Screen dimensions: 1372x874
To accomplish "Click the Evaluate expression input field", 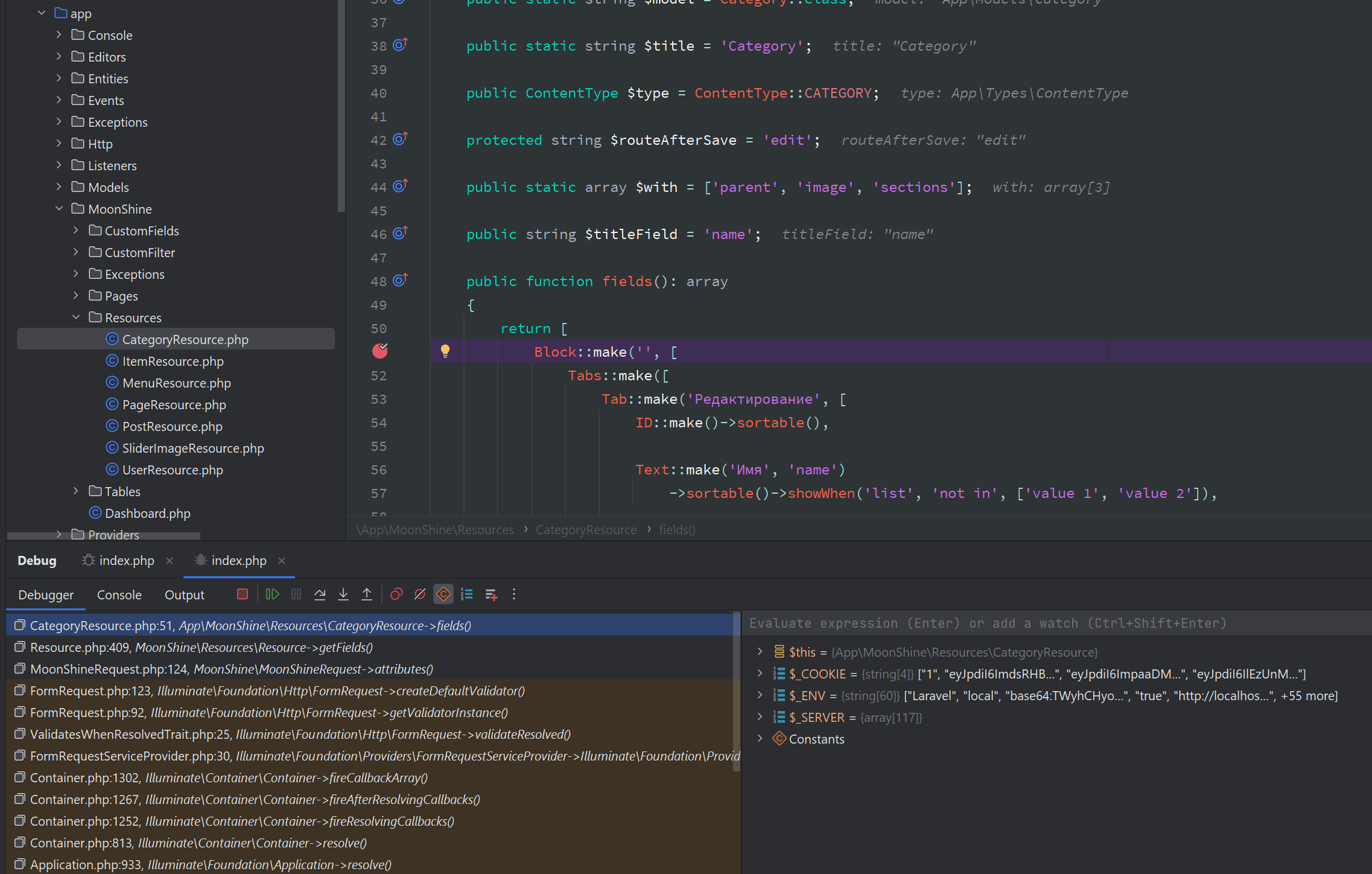I will point(1056,624).
